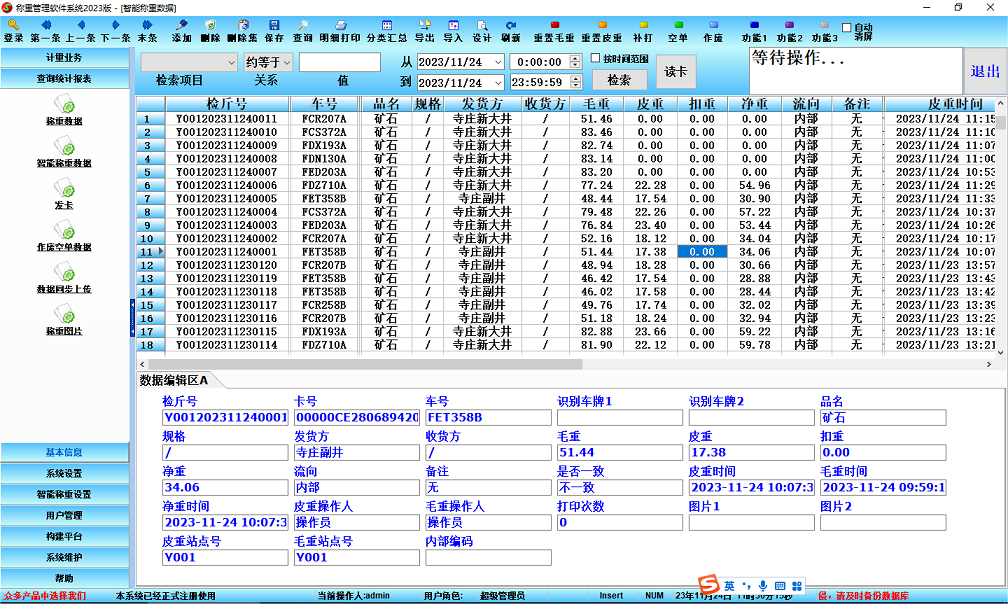Click the 检索 search button

619,80
